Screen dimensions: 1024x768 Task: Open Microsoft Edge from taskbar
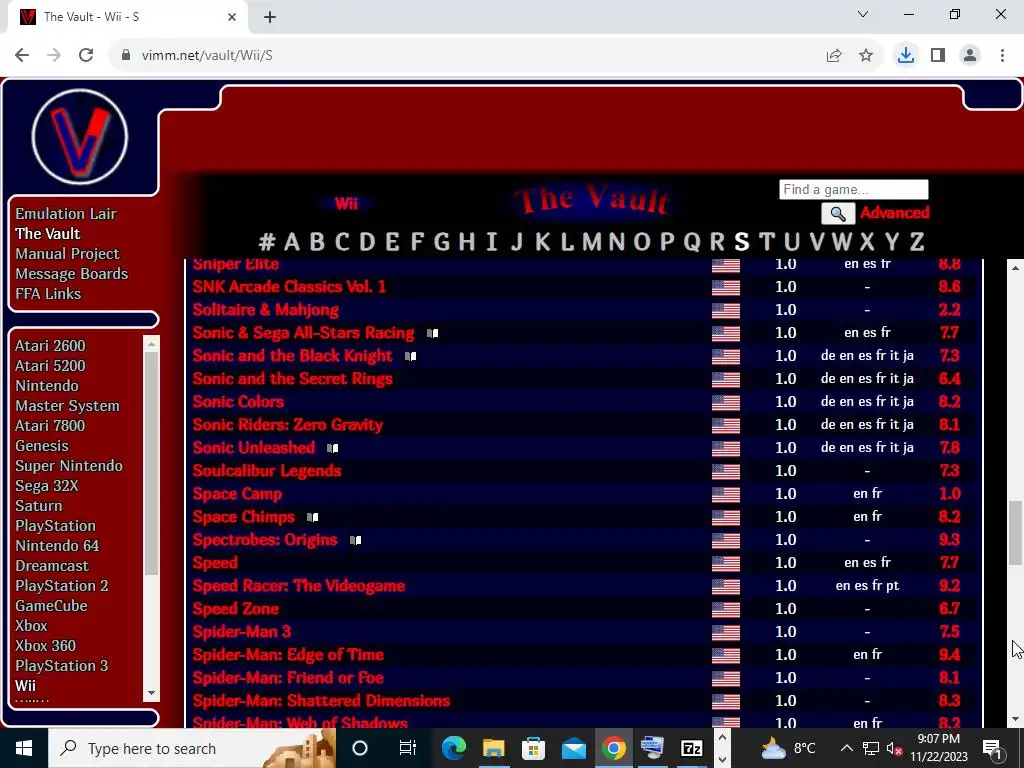pos(453,748)
